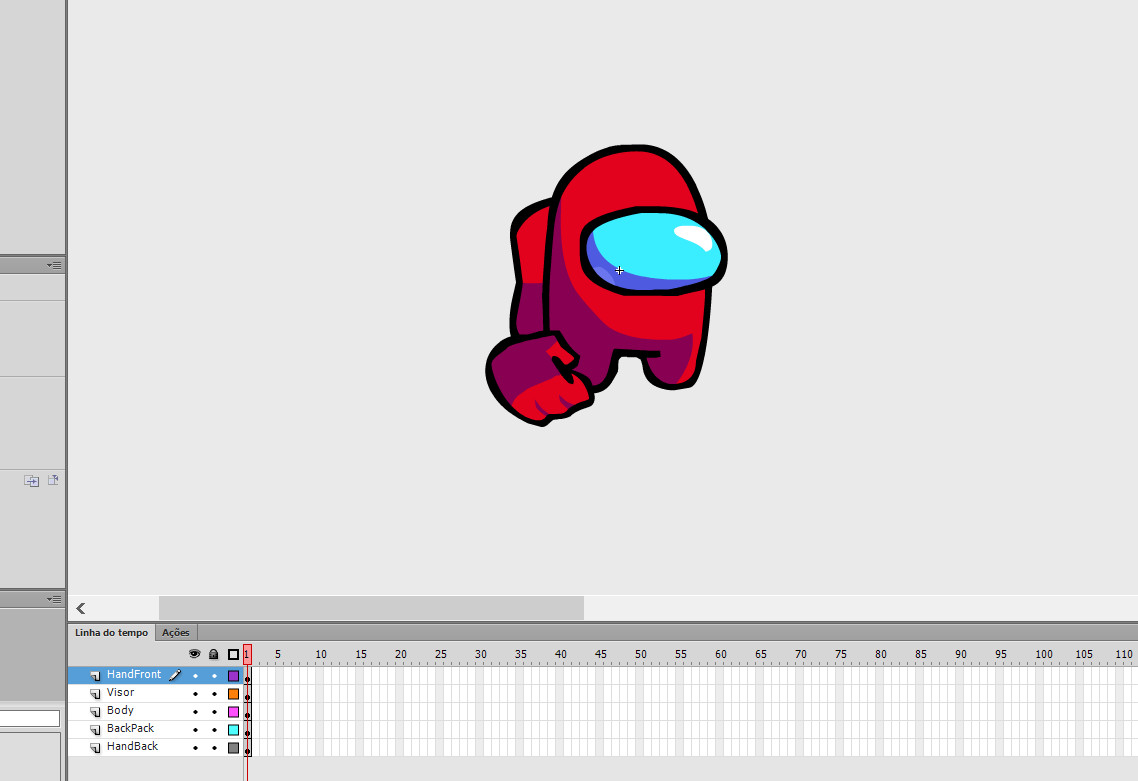
Task: Click the Edit Symbol Properties icon in left panel
Action: pos(53,480)
